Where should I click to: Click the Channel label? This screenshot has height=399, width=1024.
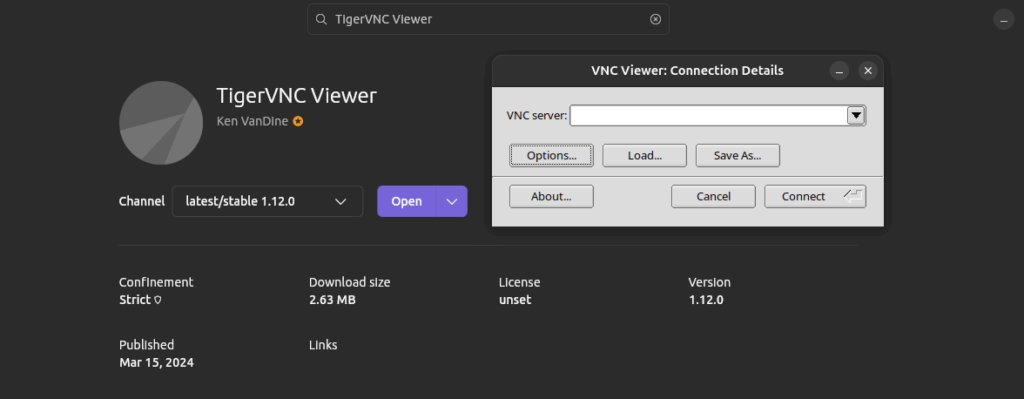pos(142,201)
